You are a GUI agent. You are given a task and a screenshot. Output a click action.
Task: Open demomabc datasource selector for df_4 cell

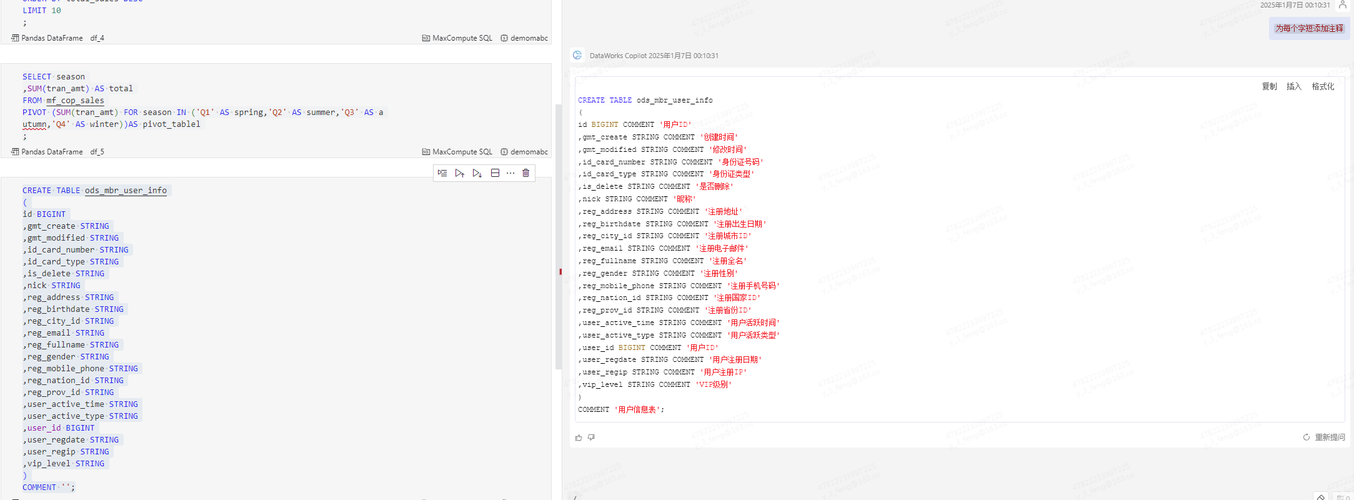coord(524,38)
